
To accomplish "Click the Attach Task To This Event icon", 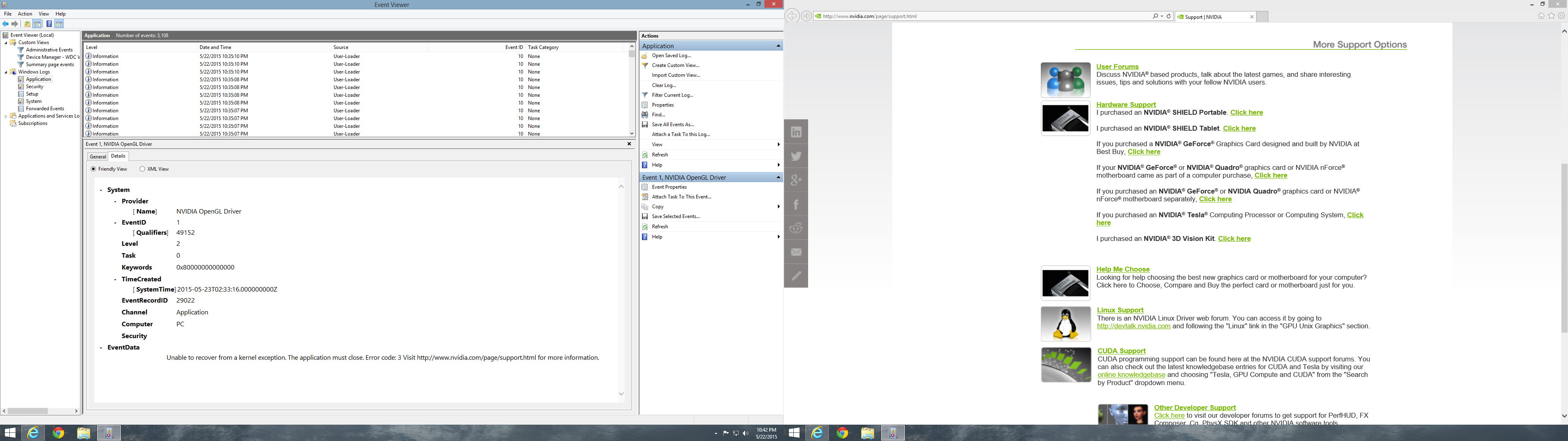I will [x=645, y=197].
